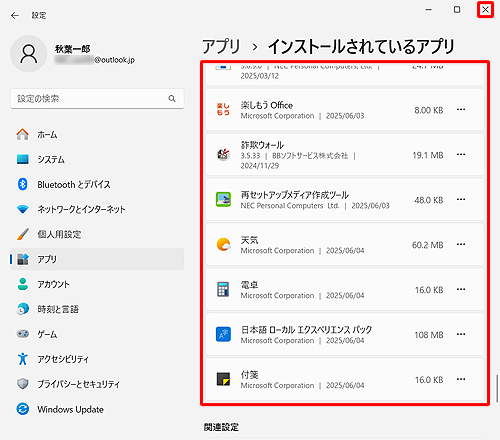Click the 108 MB size value
This screenshot has height=440, width=500.
click(429, 335)
